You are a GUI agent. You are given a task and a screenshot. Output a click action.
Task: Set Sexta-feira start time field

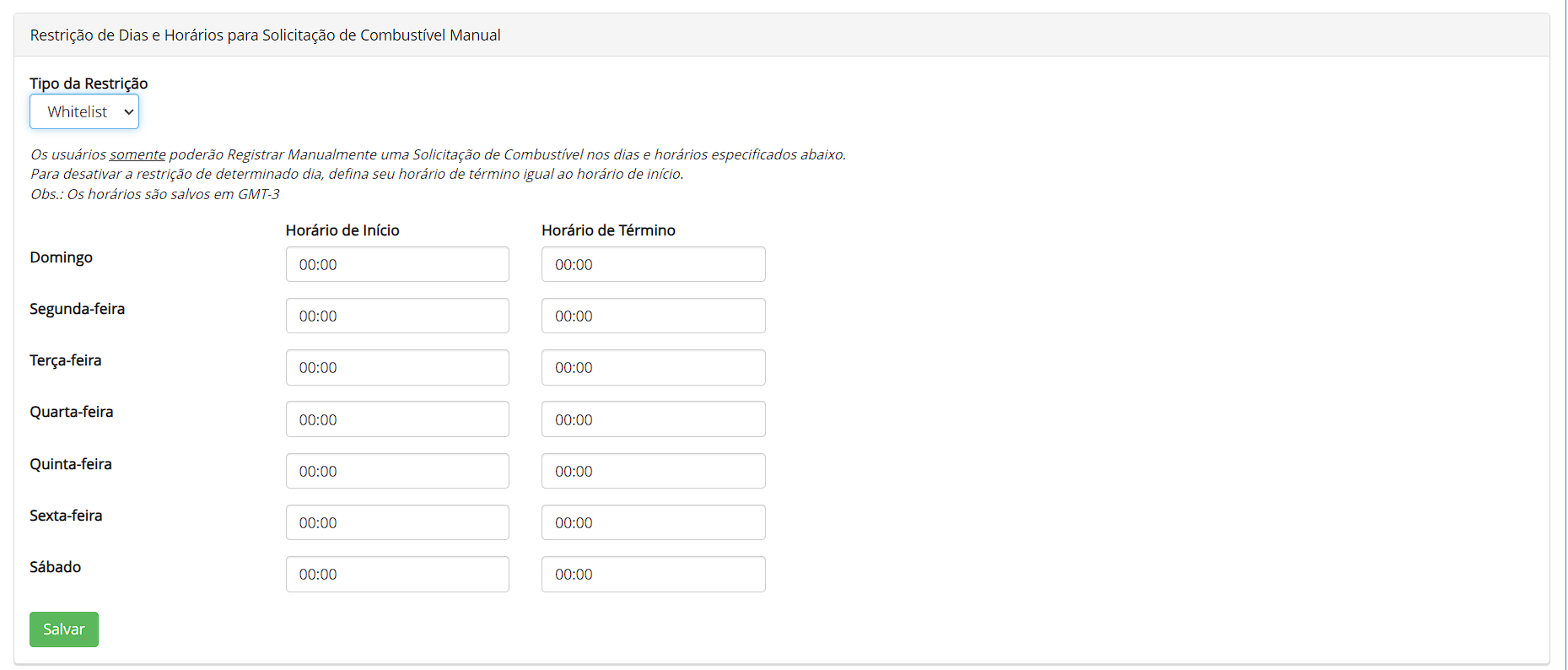click(x=397, y=522)
